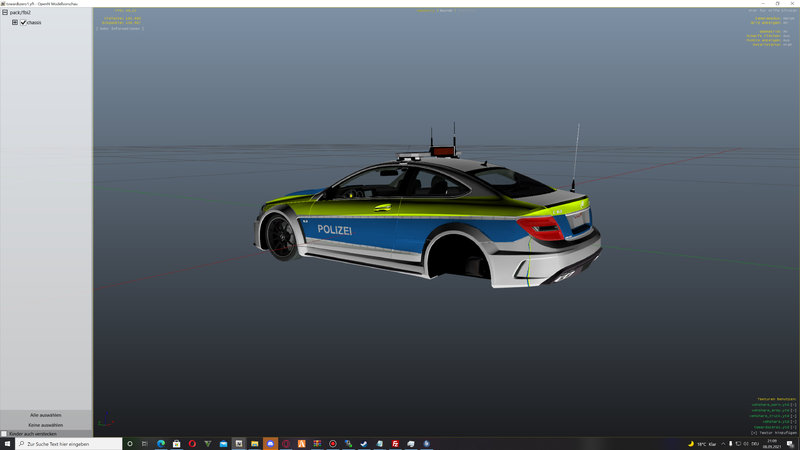The height and width of the screenshot is (450, 800).
Task: Click the Keine auswählen button
Action: tap(46, 424)
